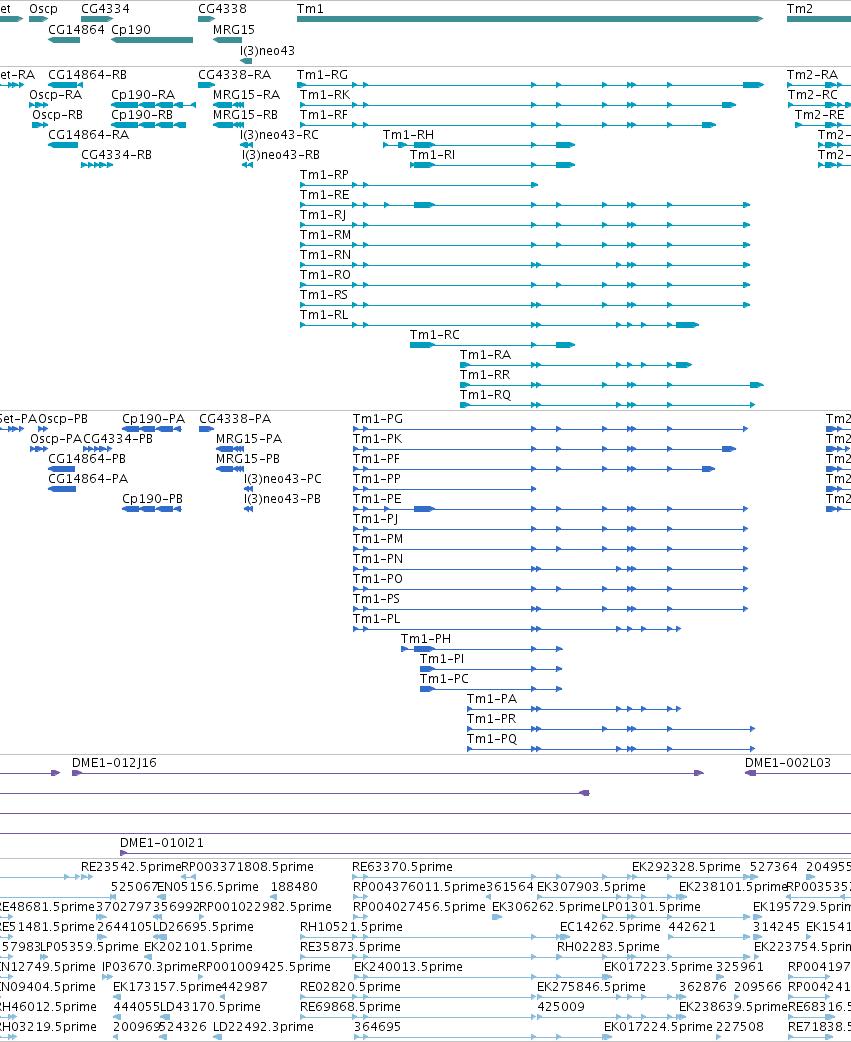Select protein Tm1-PK
851x1042 pixels.
tap(544, 449)
